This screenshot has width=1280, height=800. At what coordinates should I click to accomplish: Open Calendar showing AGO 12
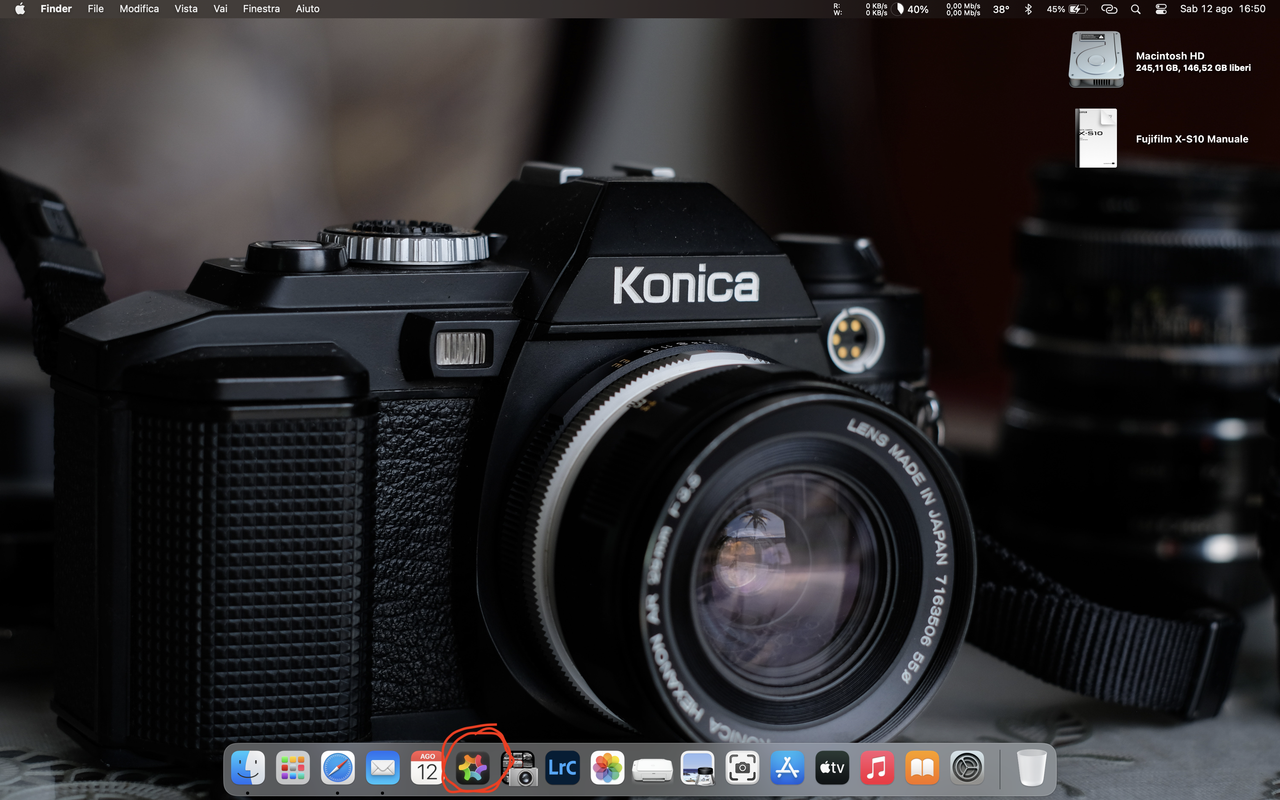click(428, 768)
